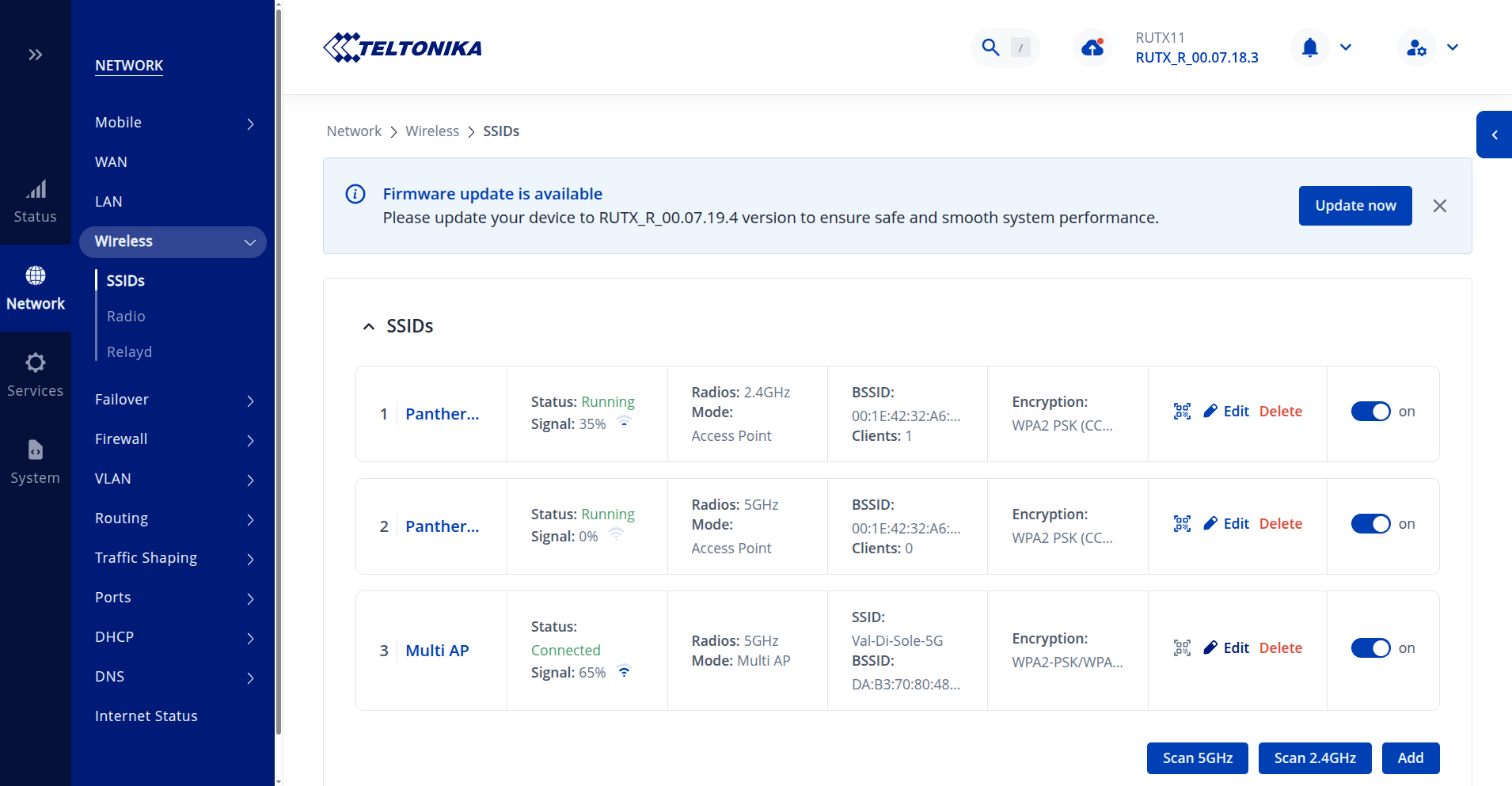Open the notifications bell icon
The height and width of the screenshot is (786, 1512).
tap(1310, 47)
